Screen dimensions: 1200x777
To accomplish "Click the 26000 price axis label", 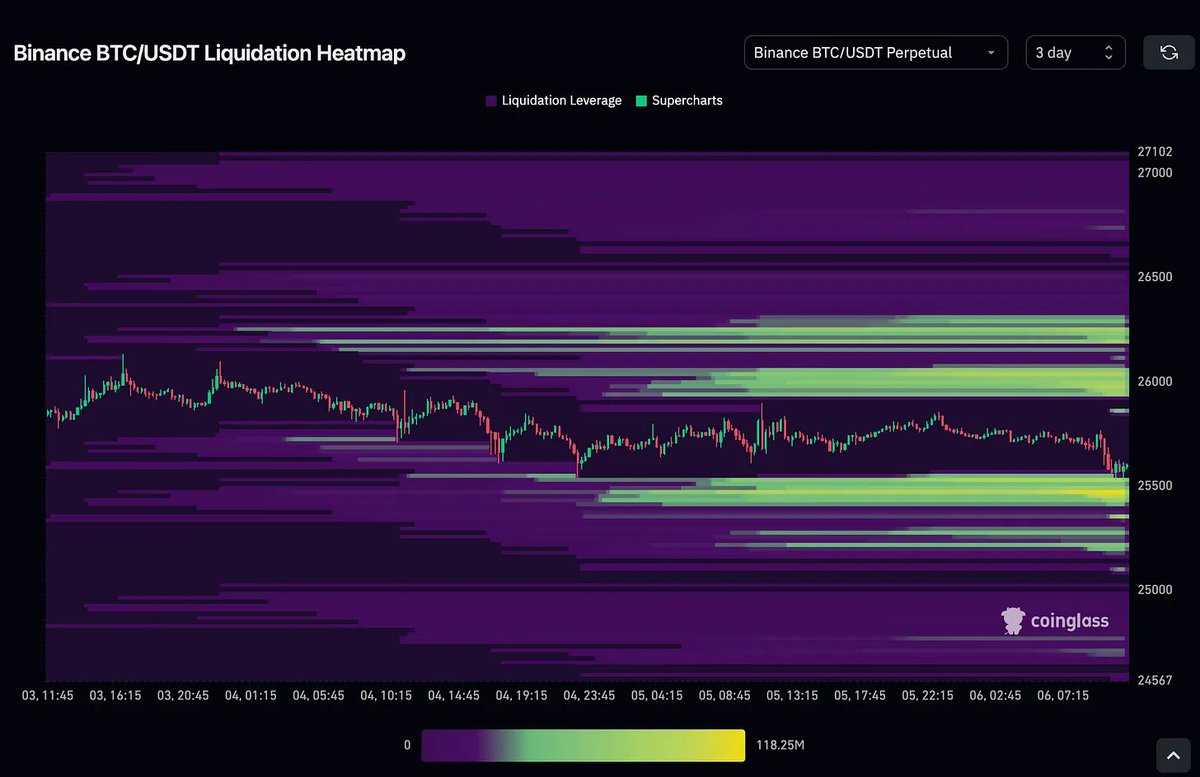I will (x=1155, y=382).
